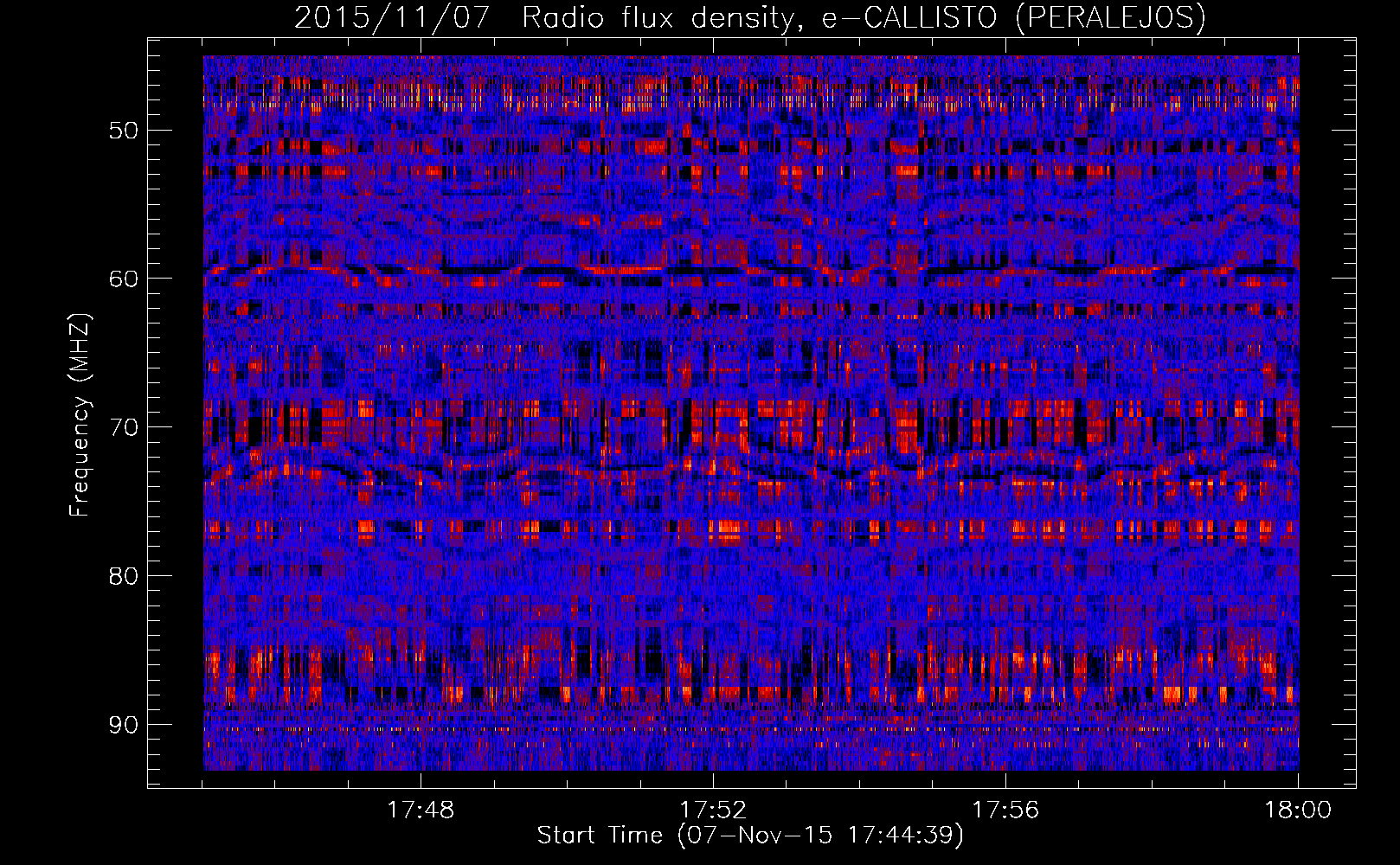Viewport: 1400px width, 865px height.
Task: Select the "Frequency (MHZ)" vertical axis label
Action: pyautogui.click(x=80, y=415)
